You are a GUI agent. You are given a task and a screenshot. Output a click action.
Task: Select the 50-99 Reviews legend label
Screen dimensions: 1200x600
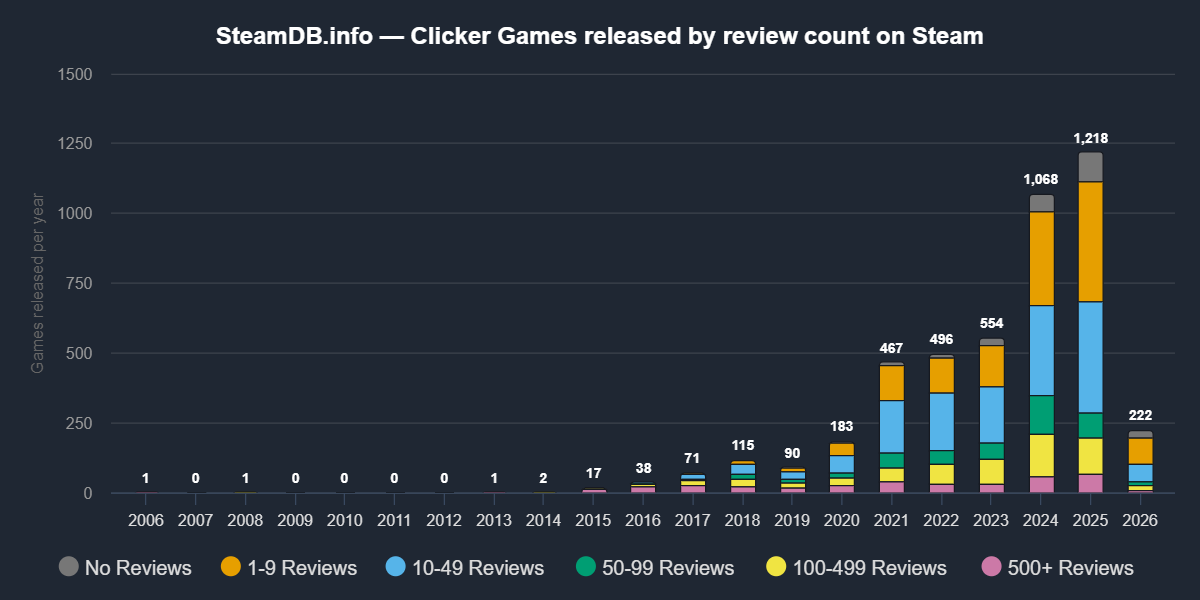tap(667, 568)
